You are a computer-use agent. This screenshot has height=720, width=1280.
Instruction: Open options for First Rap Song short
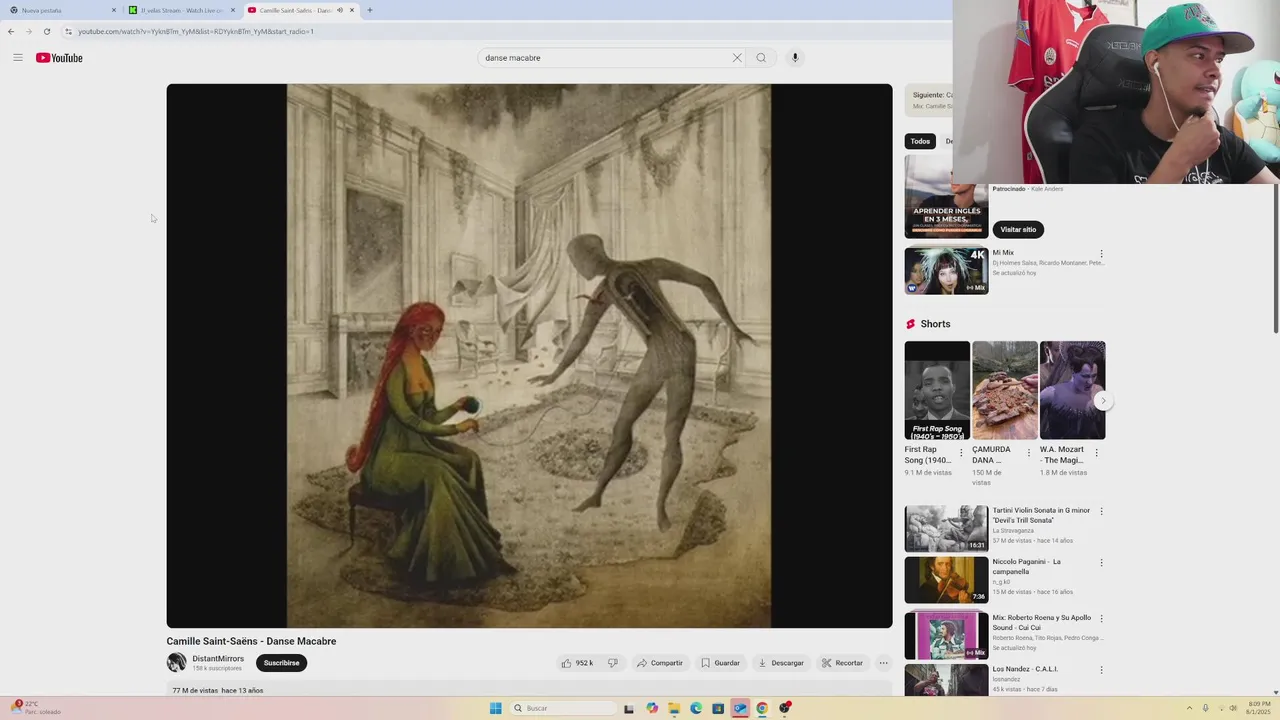(x=961, y=452)
